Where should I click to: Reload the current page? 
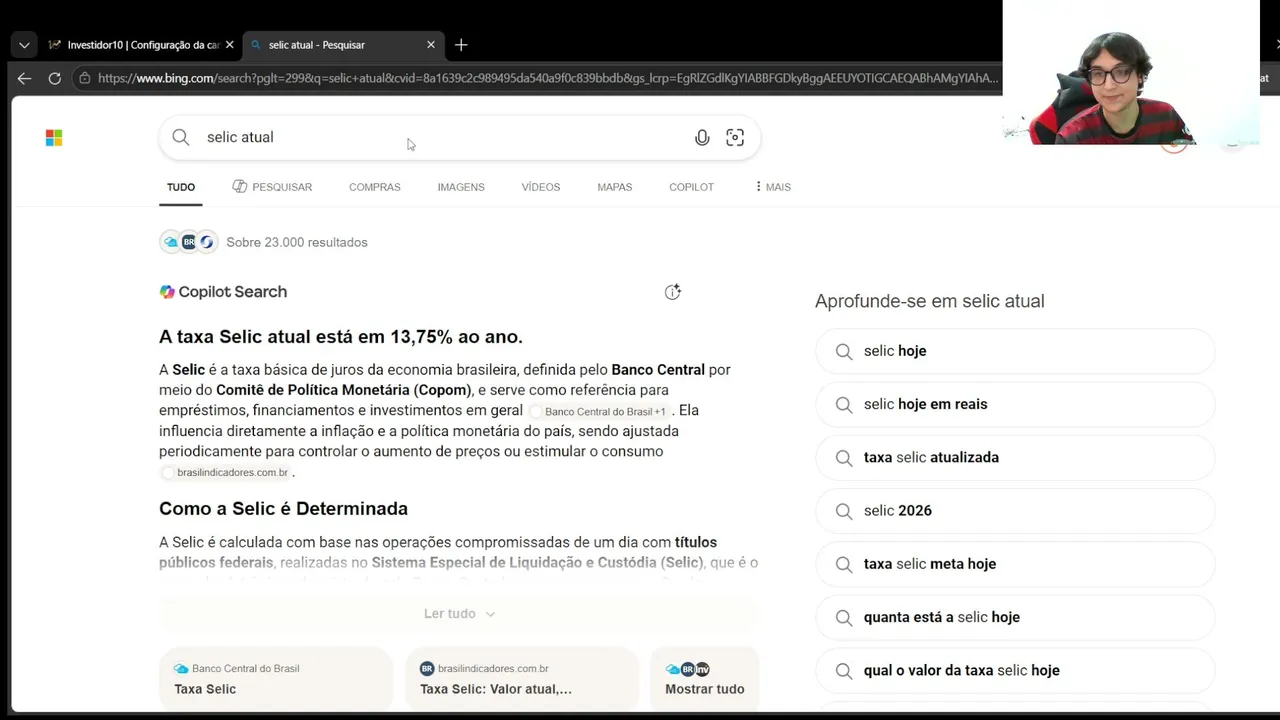tap(54, 78)
